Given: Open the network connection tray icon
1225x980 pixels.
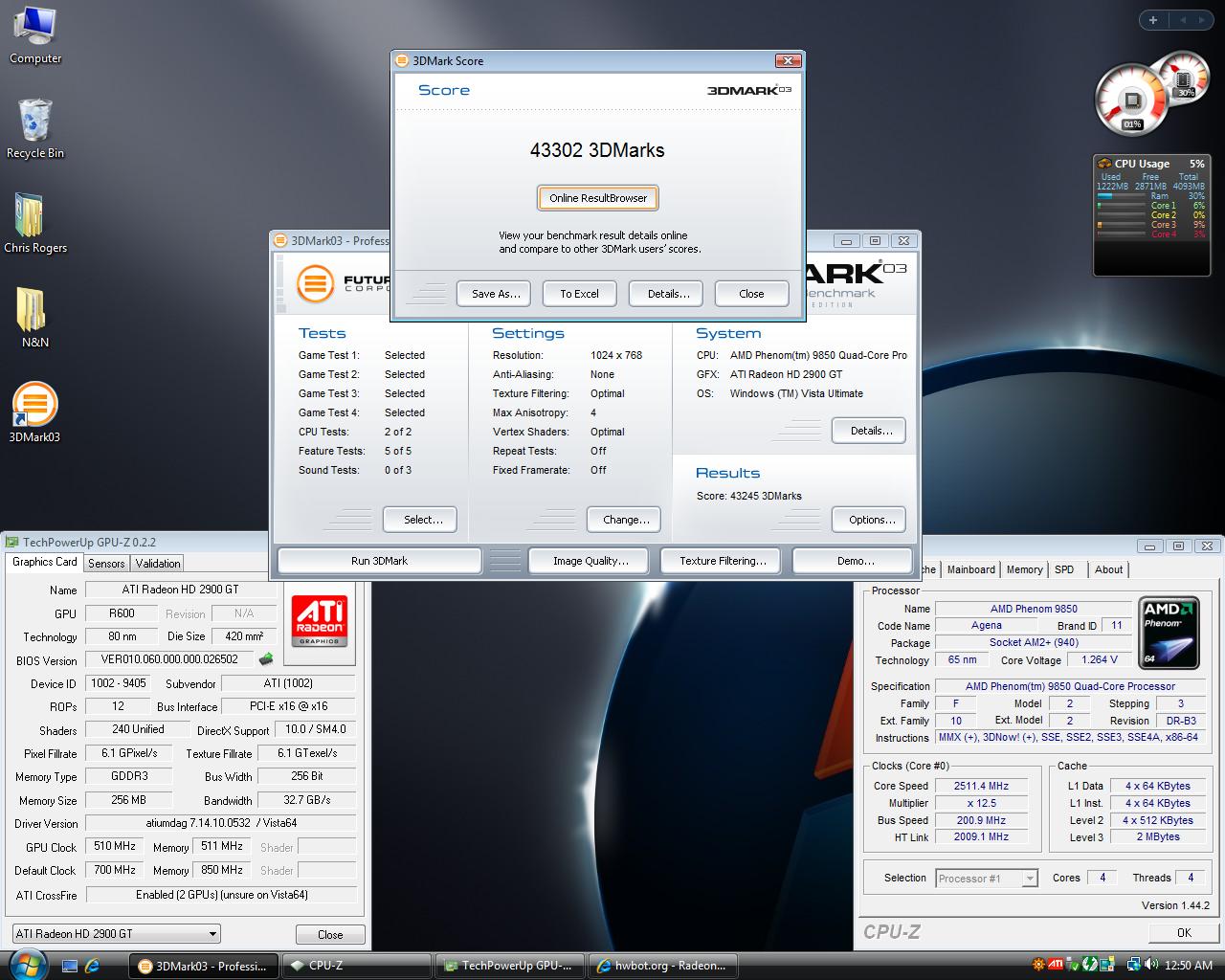Looking at the screenshot, I should point(1134,965).
